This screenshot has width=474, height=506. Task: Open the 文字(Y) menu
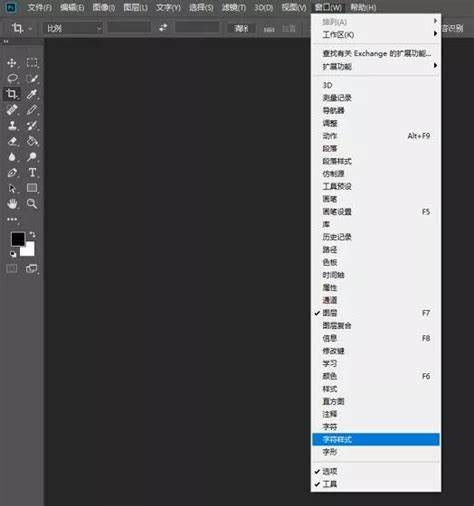click(168, 7)
